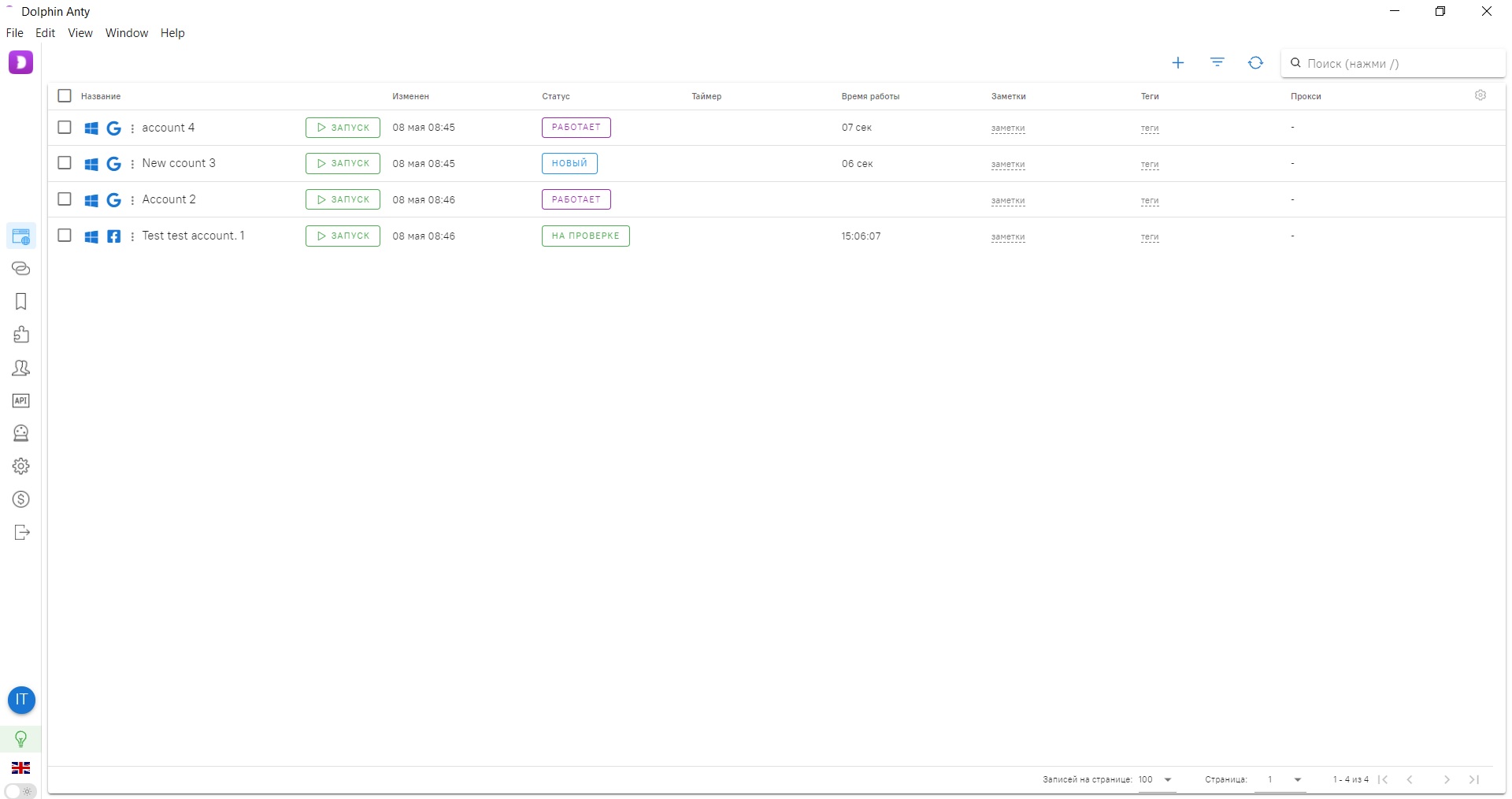This screenshot has width=1512, height=799.
Task: Open the API section in sidebar
Action: click(x=21, y=401)
